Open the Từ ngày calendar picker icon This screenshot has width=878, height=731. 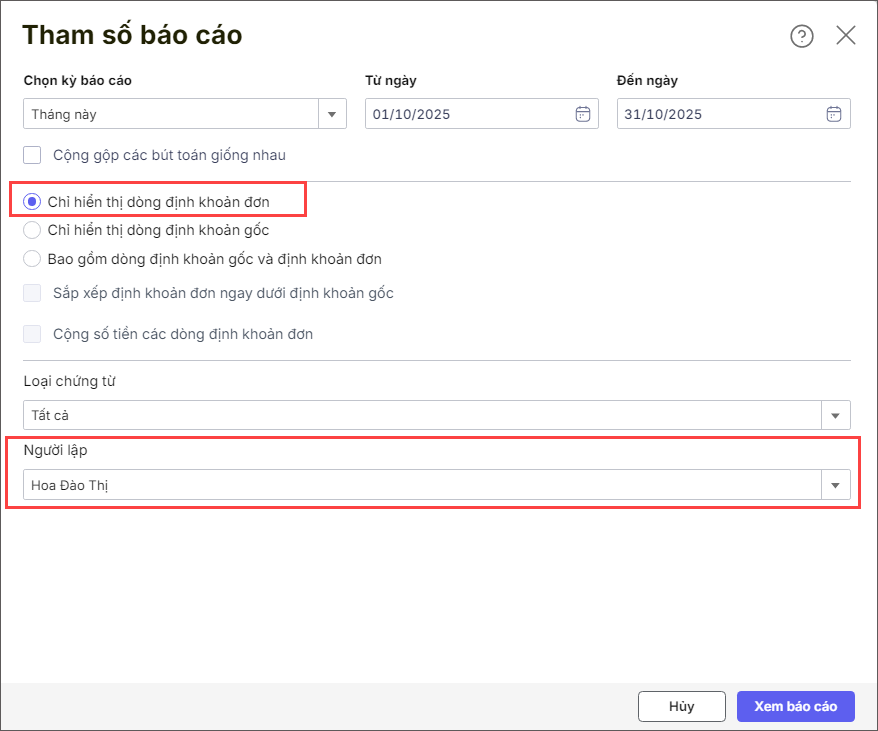click(x=583, y=114)
